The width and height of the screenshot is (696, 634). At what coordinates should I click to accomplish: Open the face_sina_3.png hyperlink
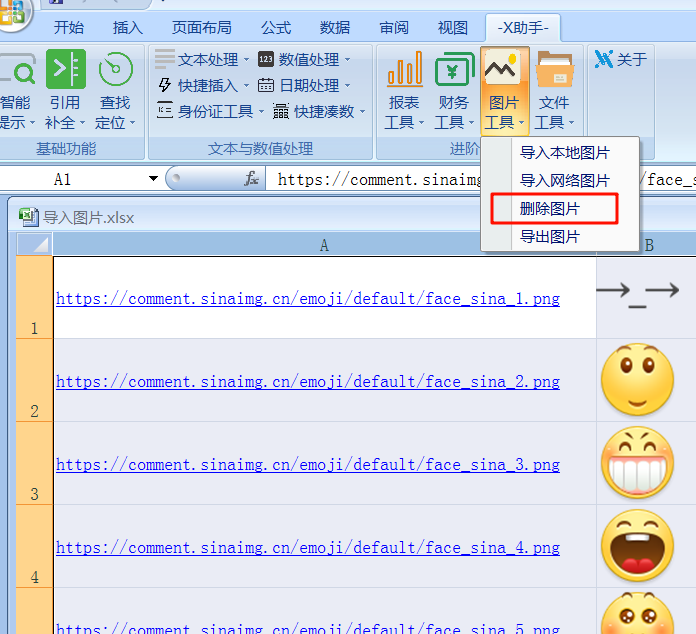pos(308,464)
